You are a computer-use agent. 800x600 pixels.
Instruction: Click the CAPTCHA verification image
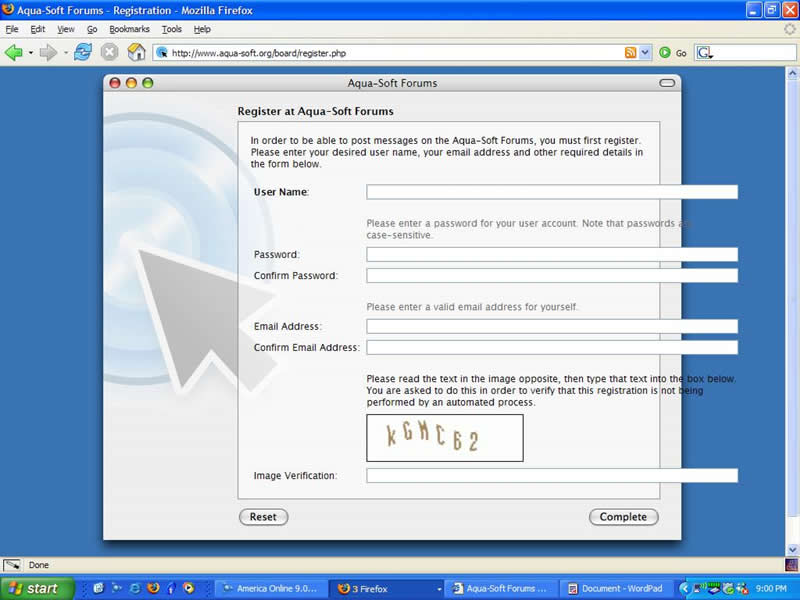[x=445, y=438]
